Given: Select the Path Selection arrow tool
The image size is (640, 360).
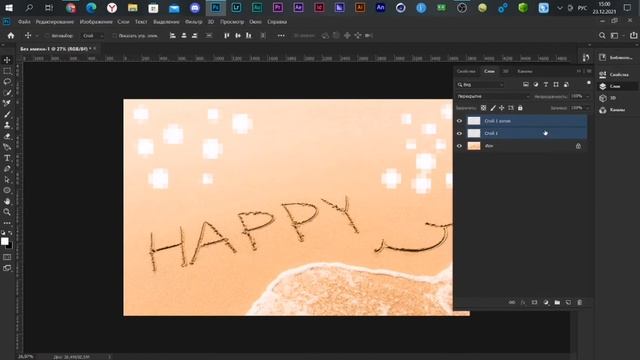Looking at the screenshot, I should pyautogui.click(x=7, y=180).
